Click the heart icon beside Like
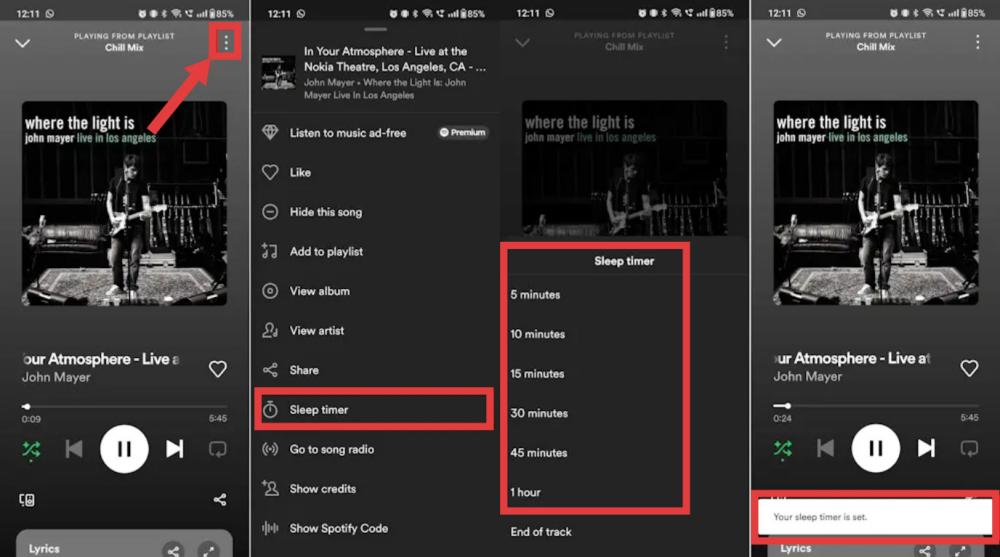 point(270,172)
